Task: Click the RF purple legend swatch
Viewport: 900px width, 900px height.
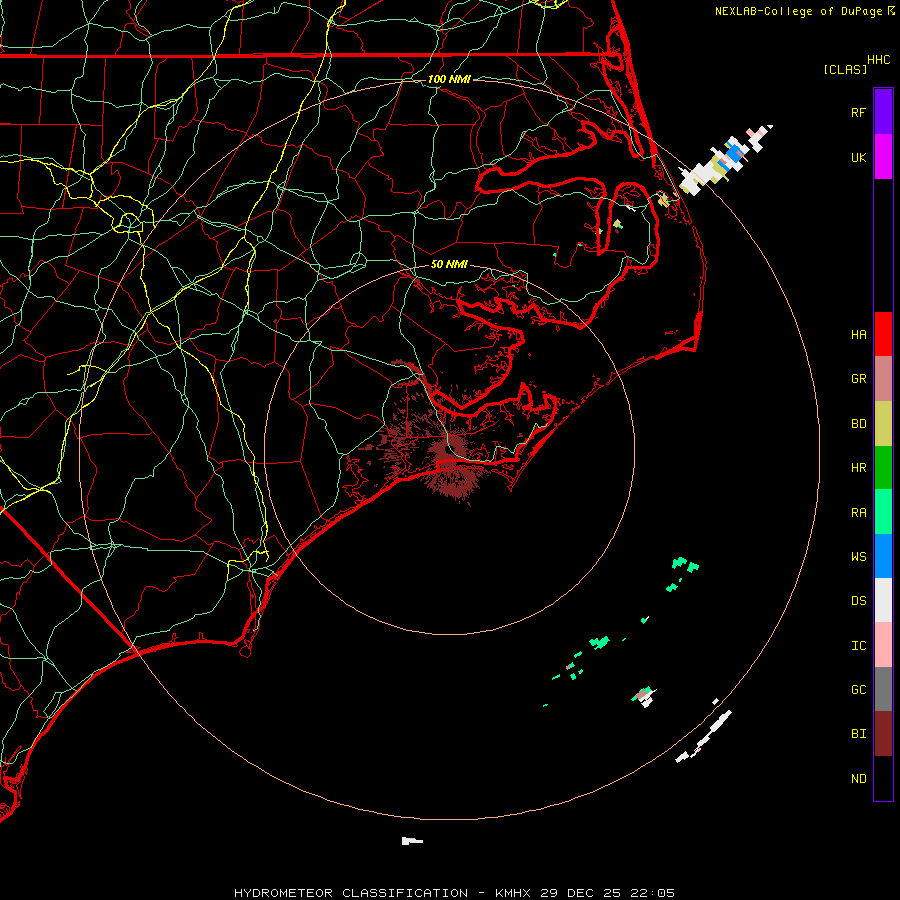Action: 883,112
